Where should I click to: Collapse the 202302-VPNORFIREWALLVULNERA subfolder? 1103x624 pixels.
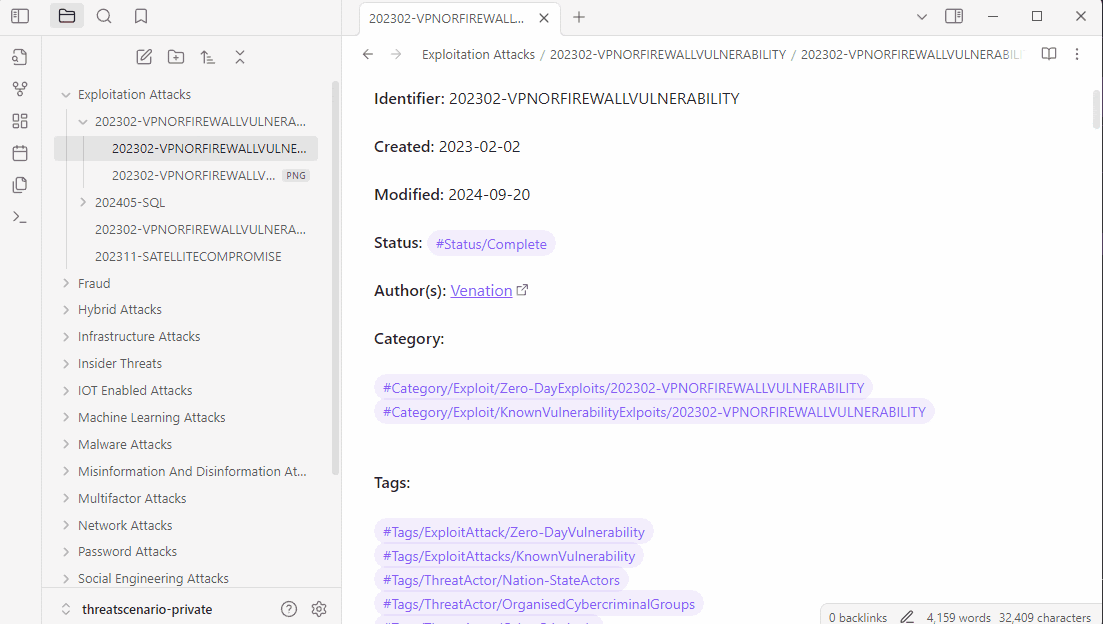click(83, 122)
